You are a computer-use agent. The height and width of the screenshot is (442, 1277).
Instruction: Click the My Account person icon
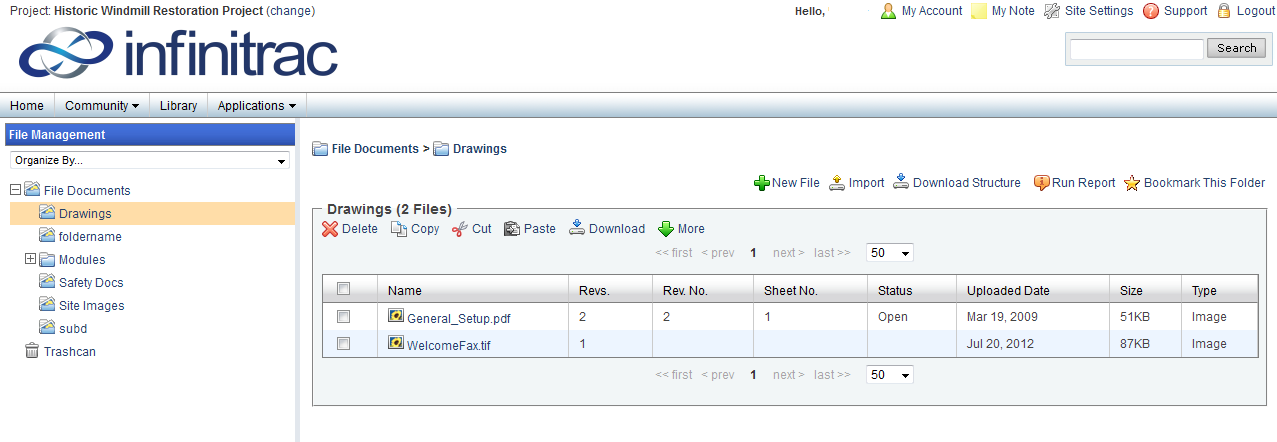[888, 11]
